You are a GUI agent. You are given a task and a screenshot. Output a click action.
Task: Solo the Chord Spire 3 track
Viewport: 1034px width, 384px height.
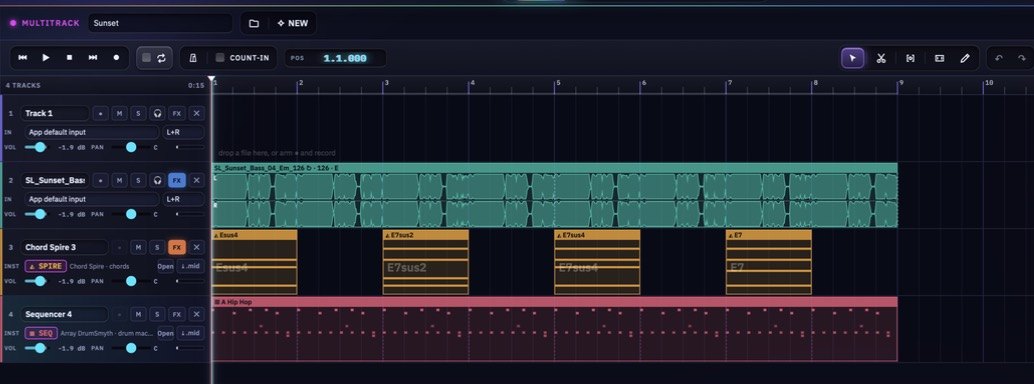tap(157, 247)
